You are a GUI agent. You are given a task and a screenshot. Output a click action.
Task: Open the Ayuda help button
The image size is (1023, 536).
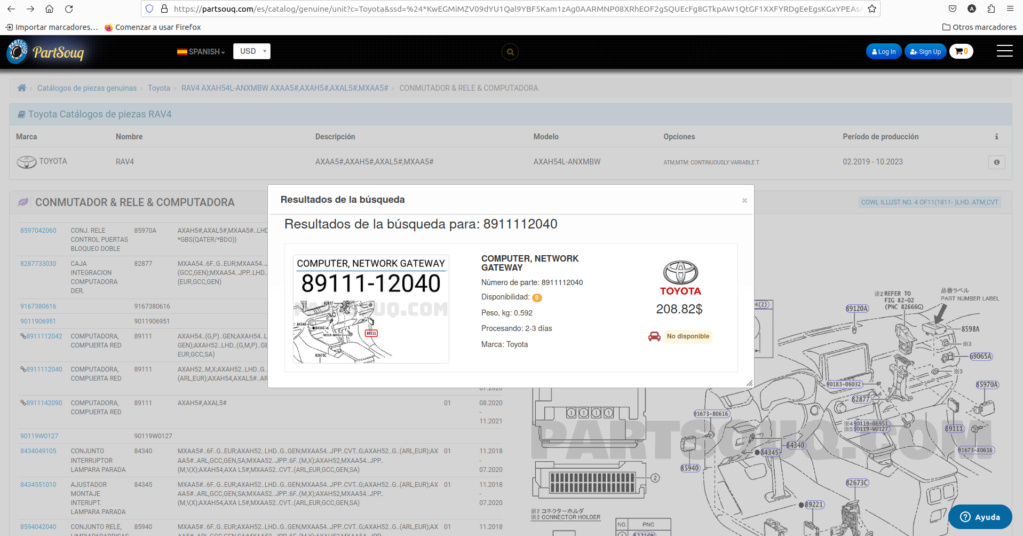click(980, 516)
